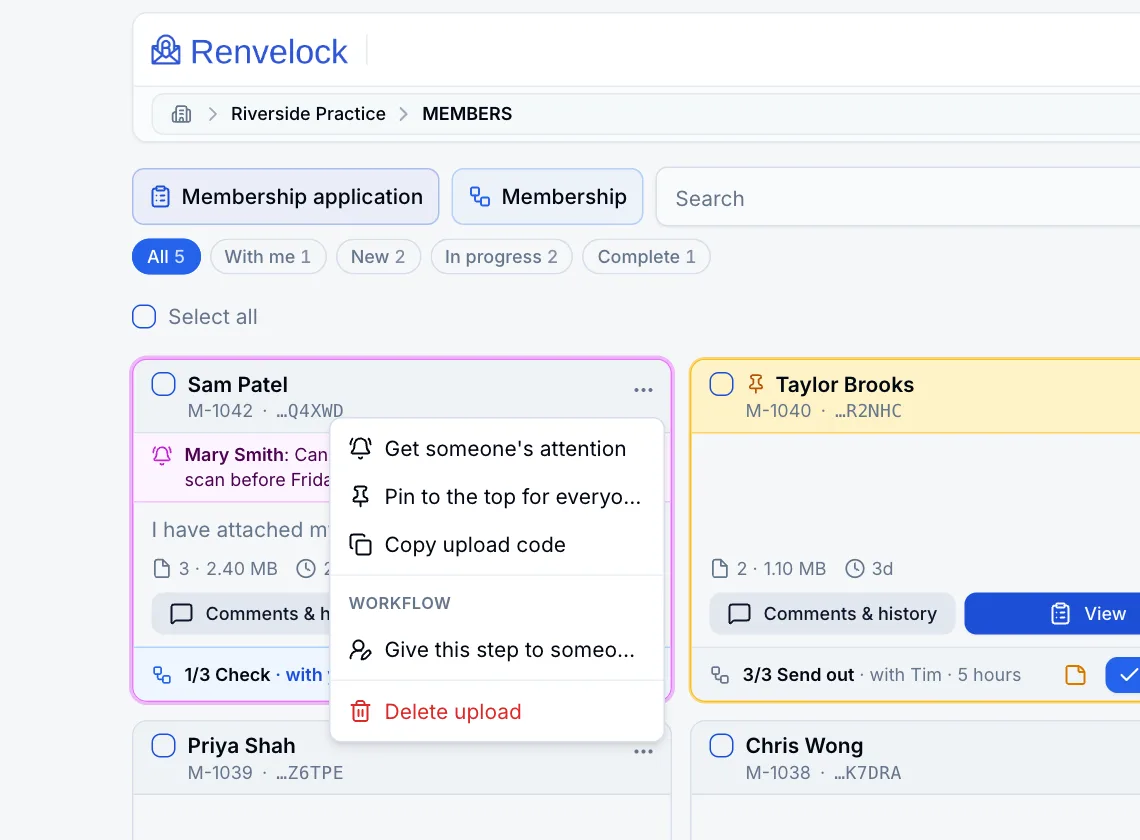The image size is (1140, 840).
Task: Click the bell icon beside Mary Smith's message
Action: pos(162,455)
